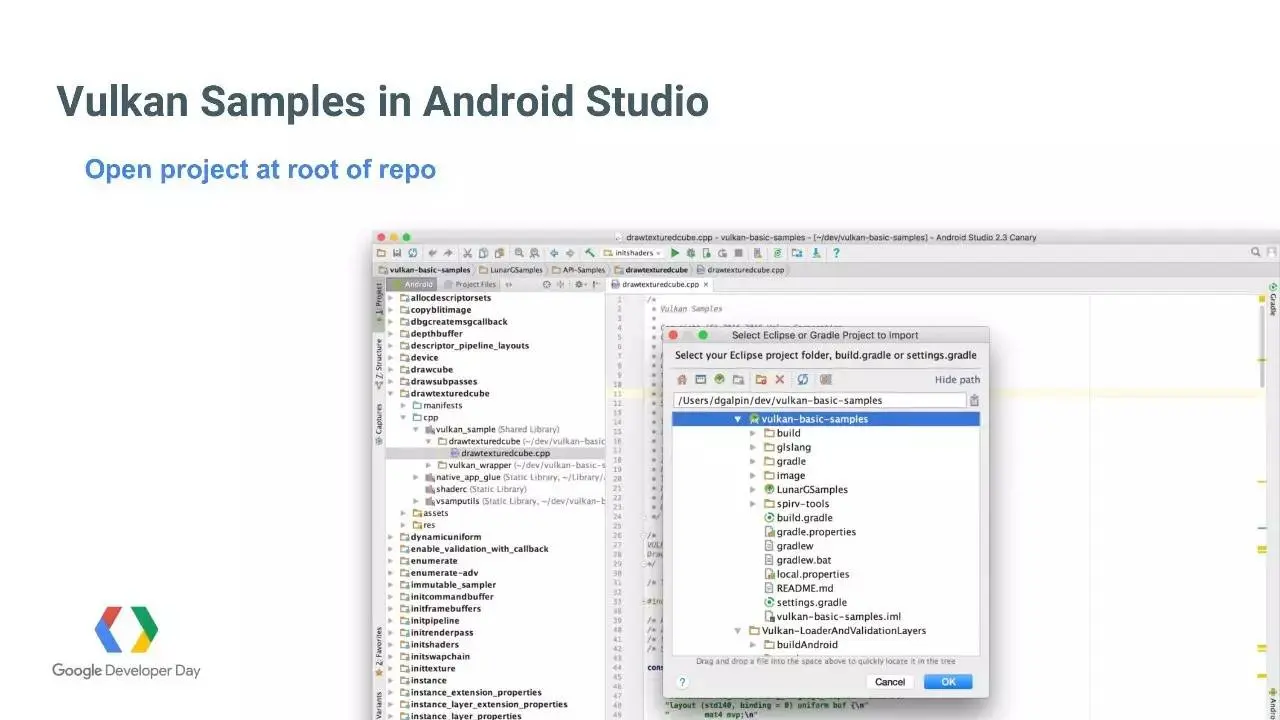Expand the spirv-tools folder in dialog
The height and width of the screenshot is (720, 1280).
pyautogui.click(x=754, y=504)
